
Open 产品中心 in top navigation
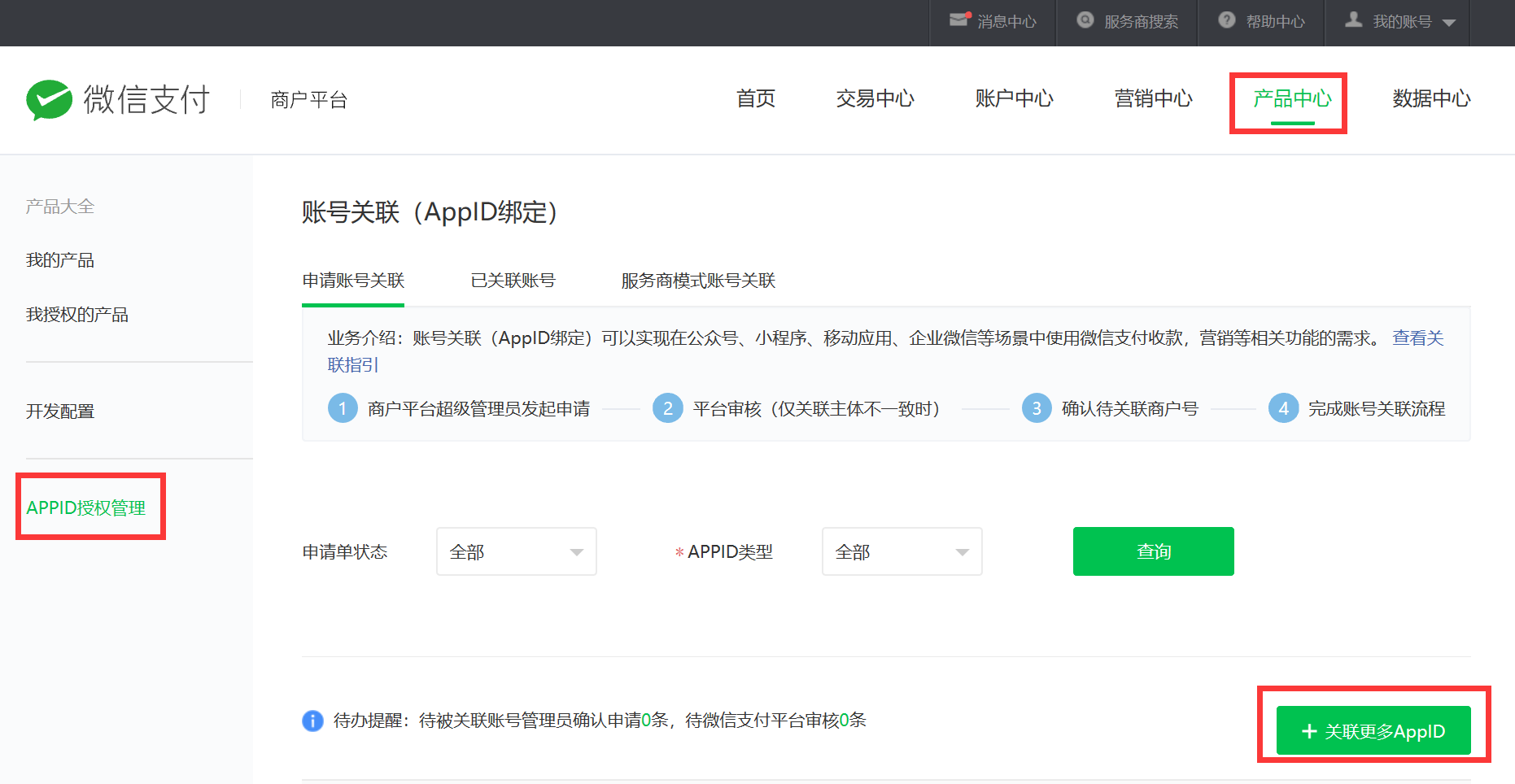point(1292,99)
